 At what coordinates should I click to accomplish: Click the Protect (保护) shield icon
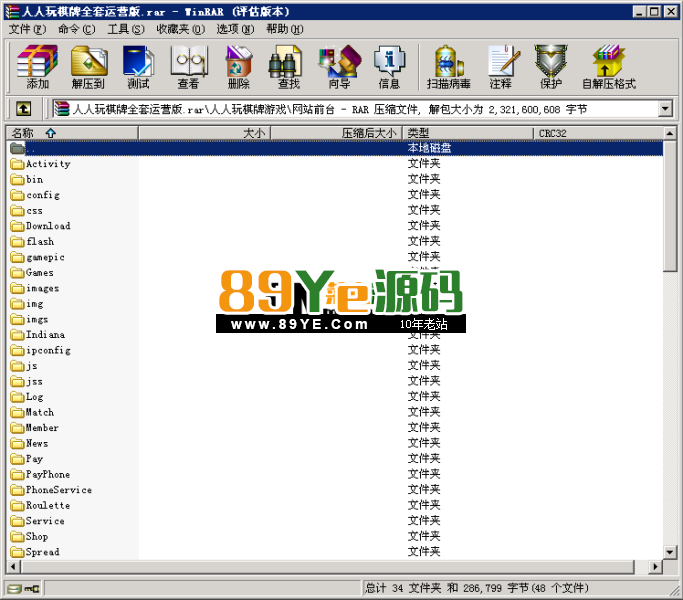click(x=551, y=67)
